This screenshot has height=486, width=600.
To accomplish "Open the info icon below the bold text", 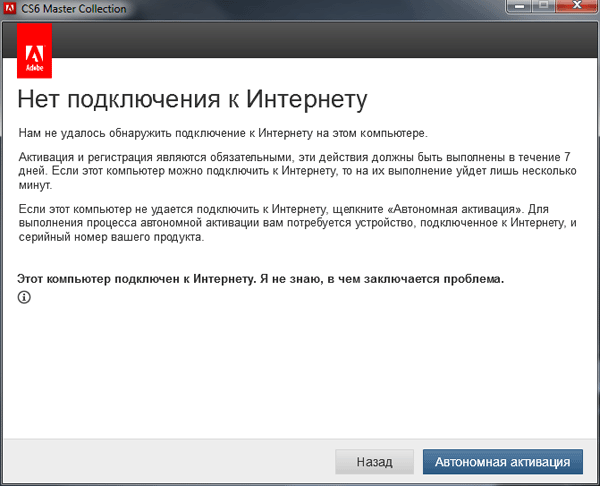I will point(24,297).
